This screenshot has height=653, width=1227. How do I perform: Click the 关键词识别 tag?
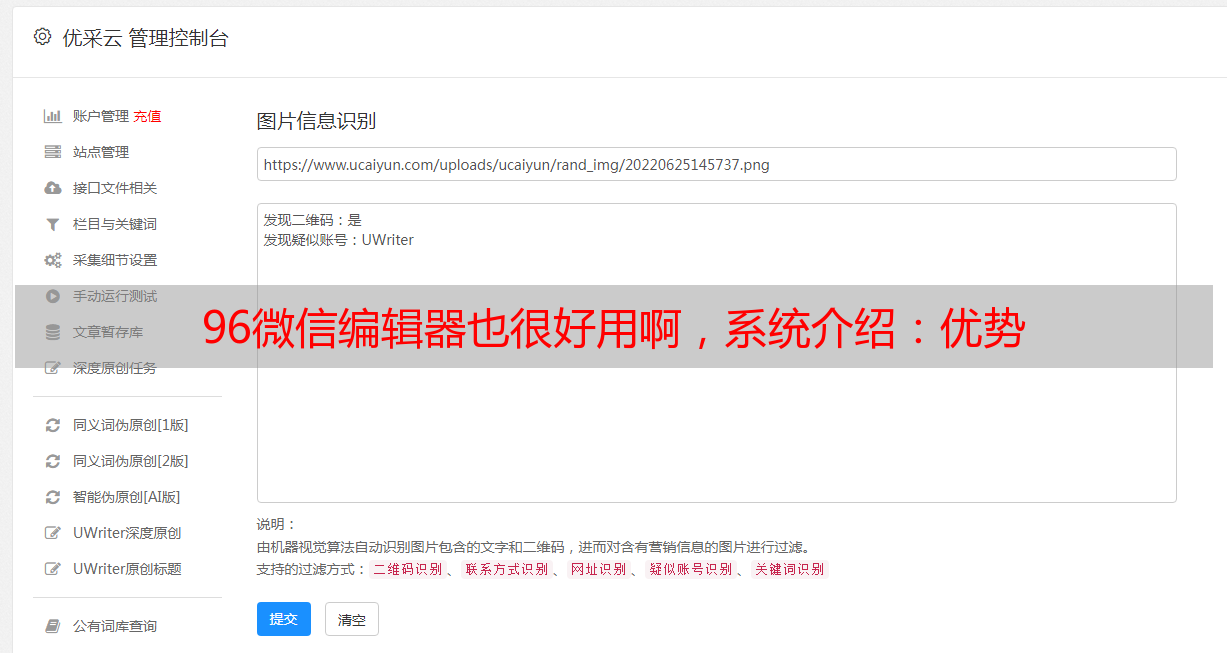coord(790,569)
